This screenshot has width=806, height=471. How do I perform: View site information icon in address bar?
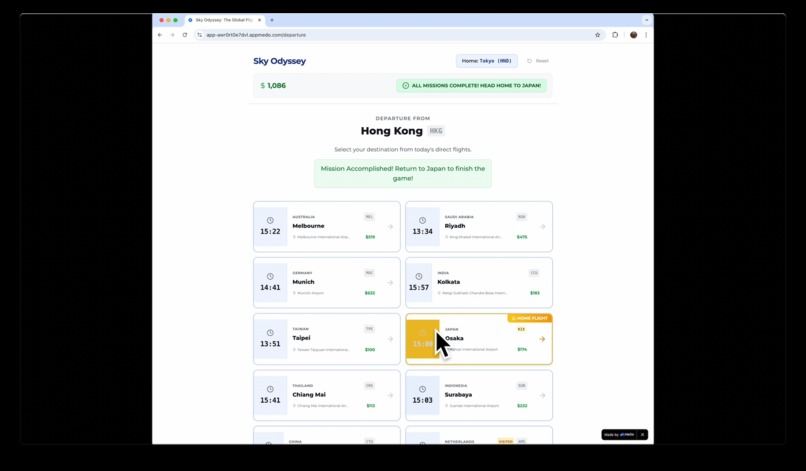(x=199, y=35)
